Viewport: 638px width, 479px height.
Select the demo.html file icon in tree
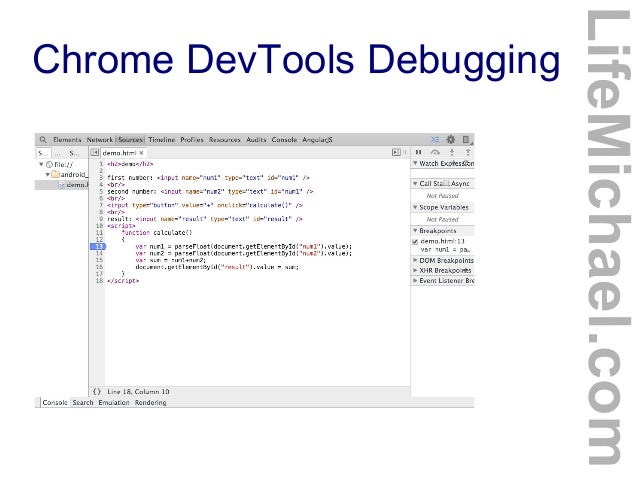[x=62, y=185]
